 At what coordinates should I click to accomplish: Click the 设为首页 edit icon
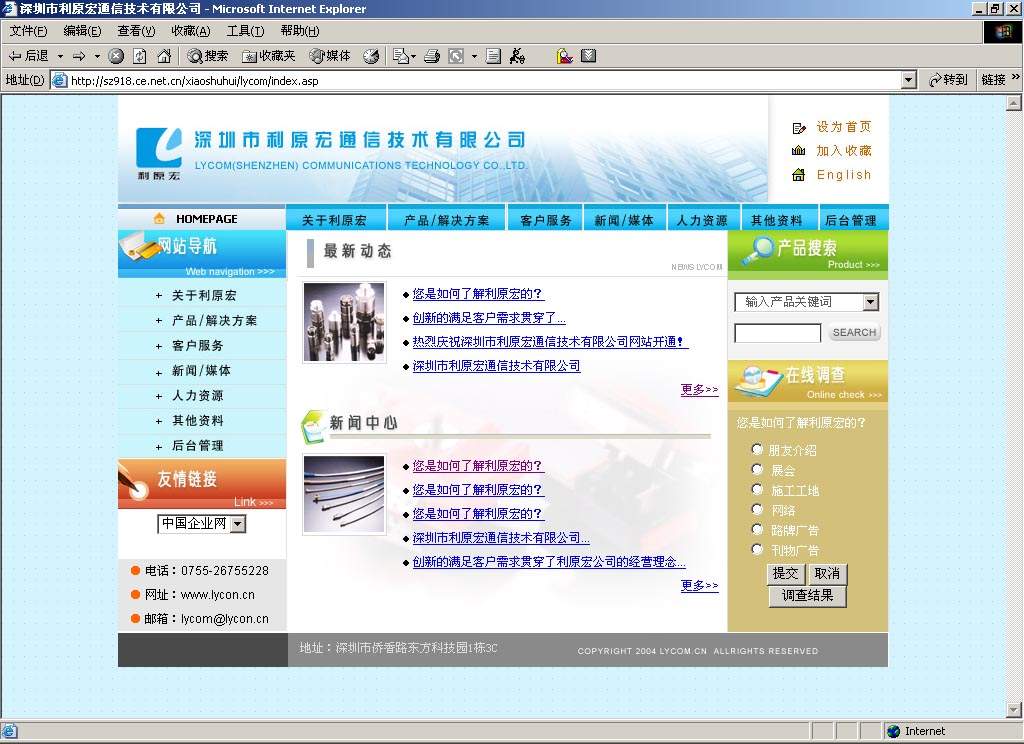(x=799, y=128)
